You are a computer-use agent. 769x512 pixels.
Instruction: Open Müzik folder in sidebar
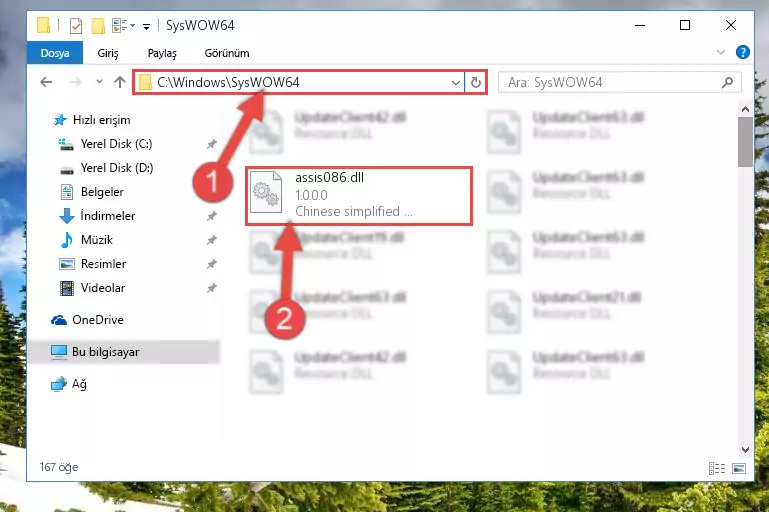[97, 240]
